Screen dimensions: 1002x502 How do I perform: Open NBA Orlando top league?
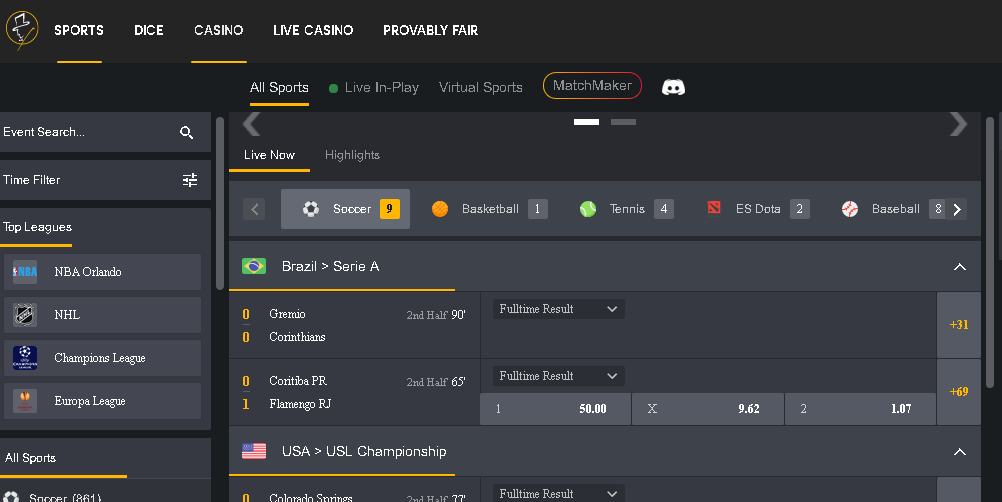102,271
